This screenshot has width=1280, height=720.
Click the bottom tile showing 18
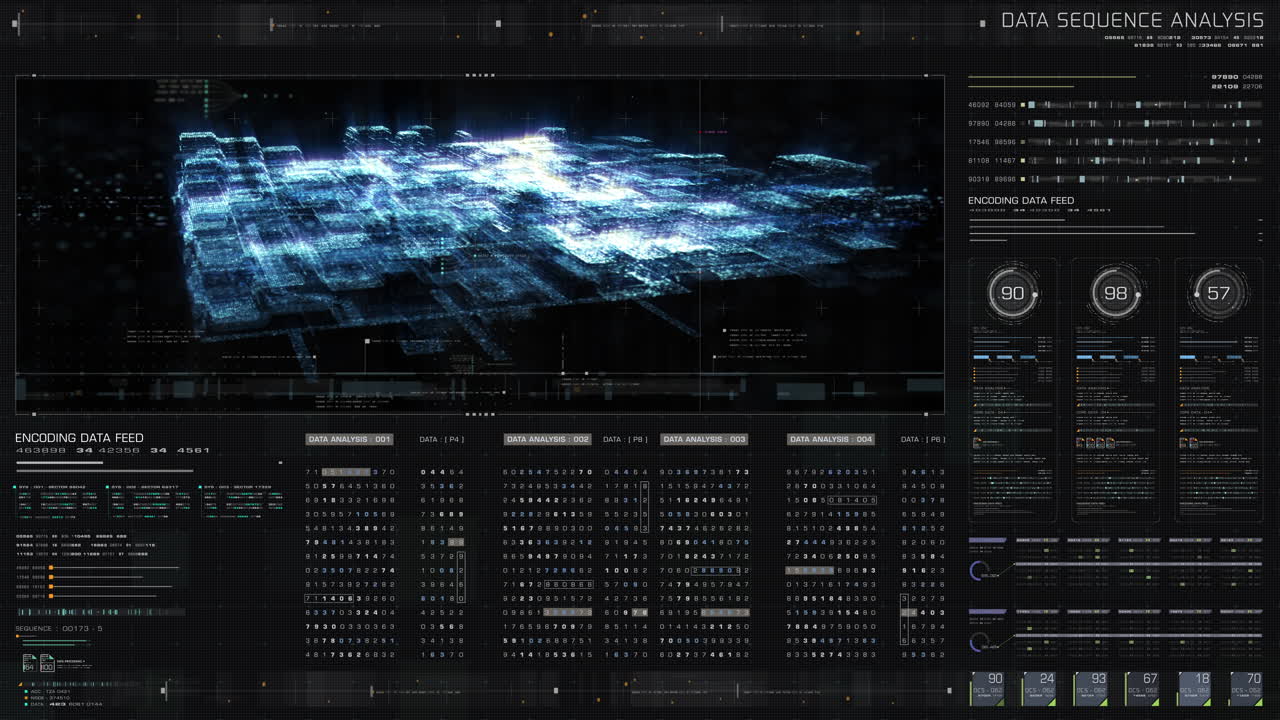click(1194, 688)
